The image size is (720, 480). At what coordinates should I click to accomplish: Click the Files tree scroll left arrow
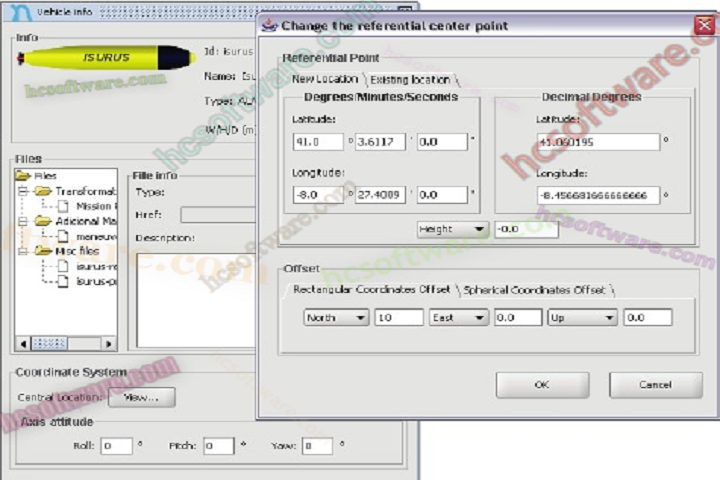(x=23, y=344)
